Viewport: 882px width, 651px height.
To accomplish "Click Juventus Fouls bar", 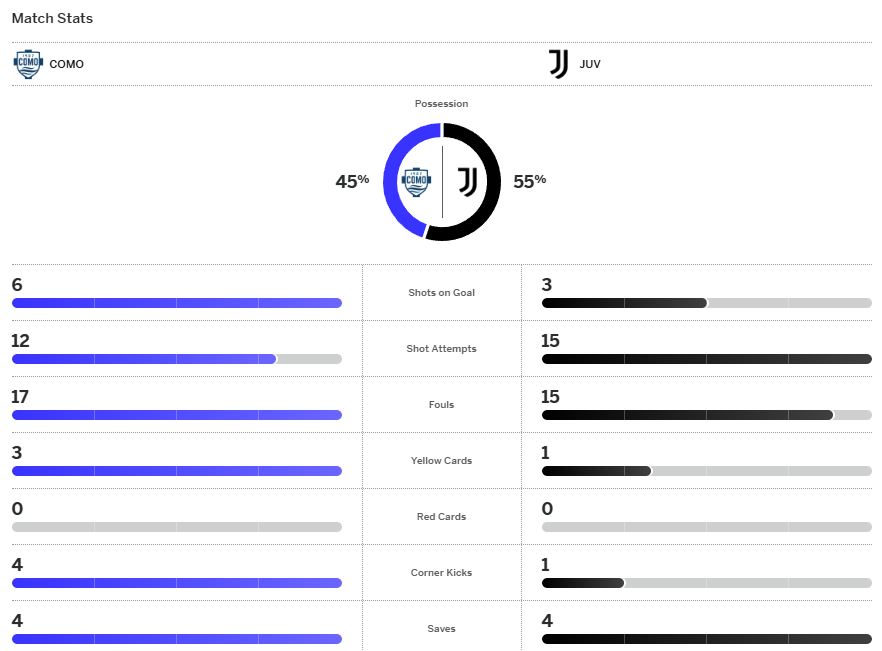I will click(687, 415).
